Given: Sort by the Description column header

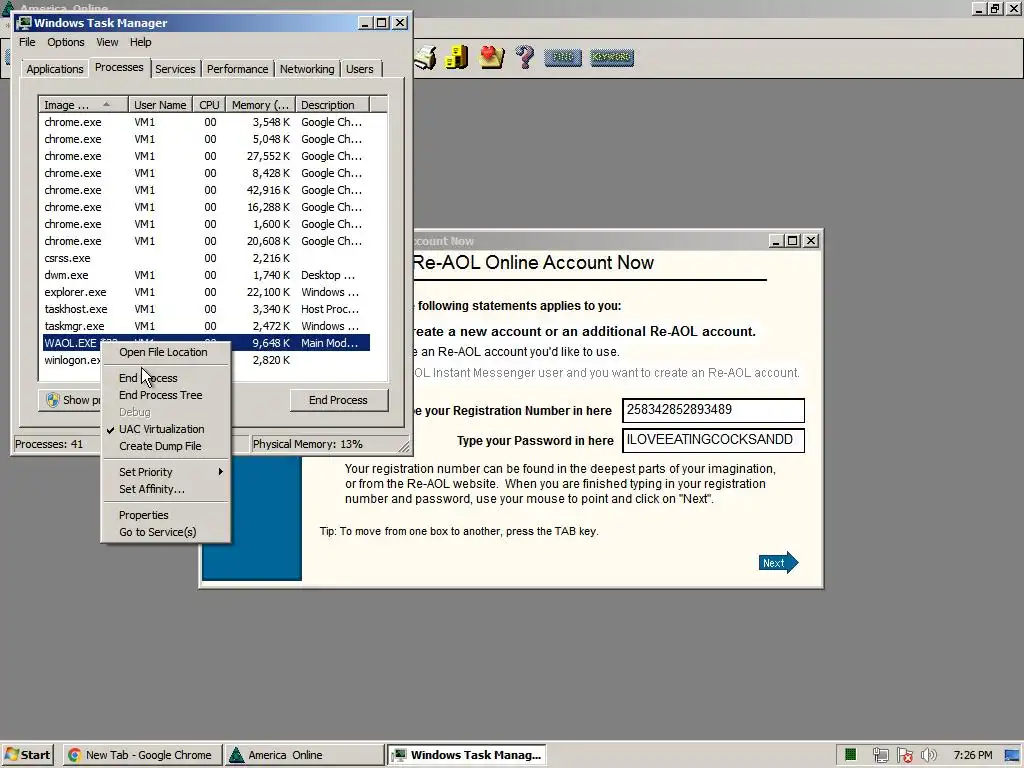Looking at the screenshot, I should pos(332,104).
